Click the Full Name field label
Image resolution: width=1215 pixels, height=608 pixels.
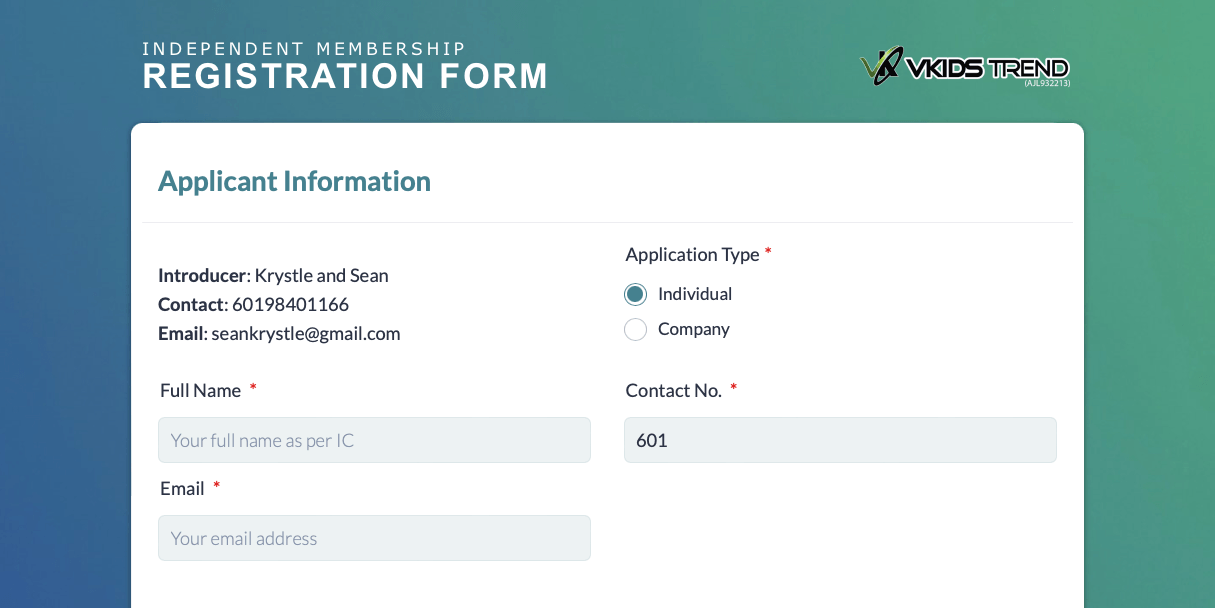(x=200, y=390)
